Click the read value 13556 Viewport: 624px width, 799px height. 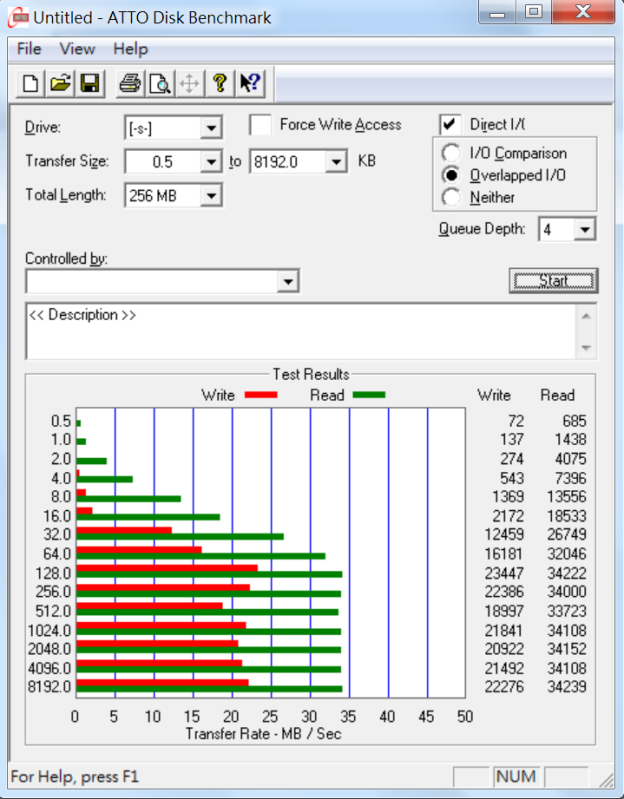click(566, 496)
